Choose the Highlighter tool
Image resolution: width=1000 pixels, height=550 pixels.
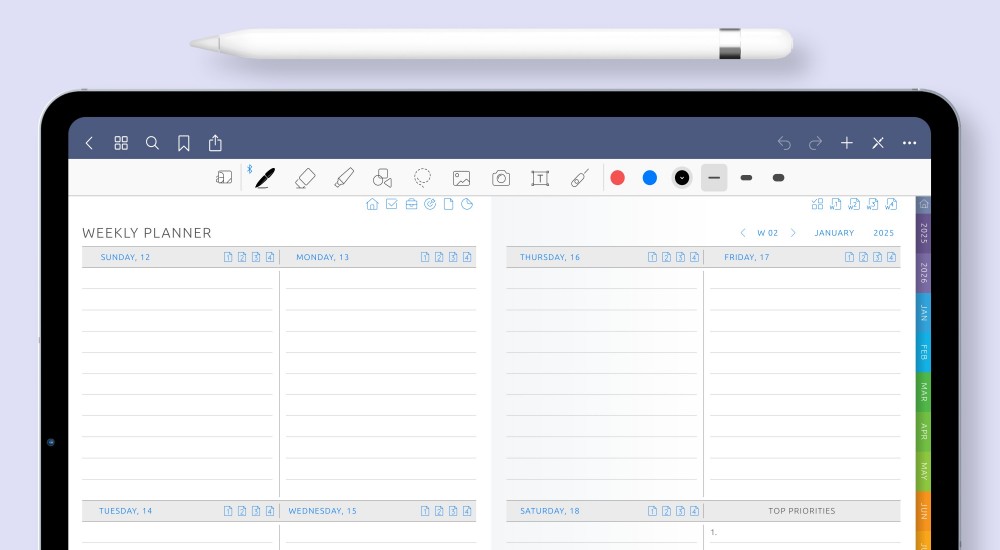(344, 178)
